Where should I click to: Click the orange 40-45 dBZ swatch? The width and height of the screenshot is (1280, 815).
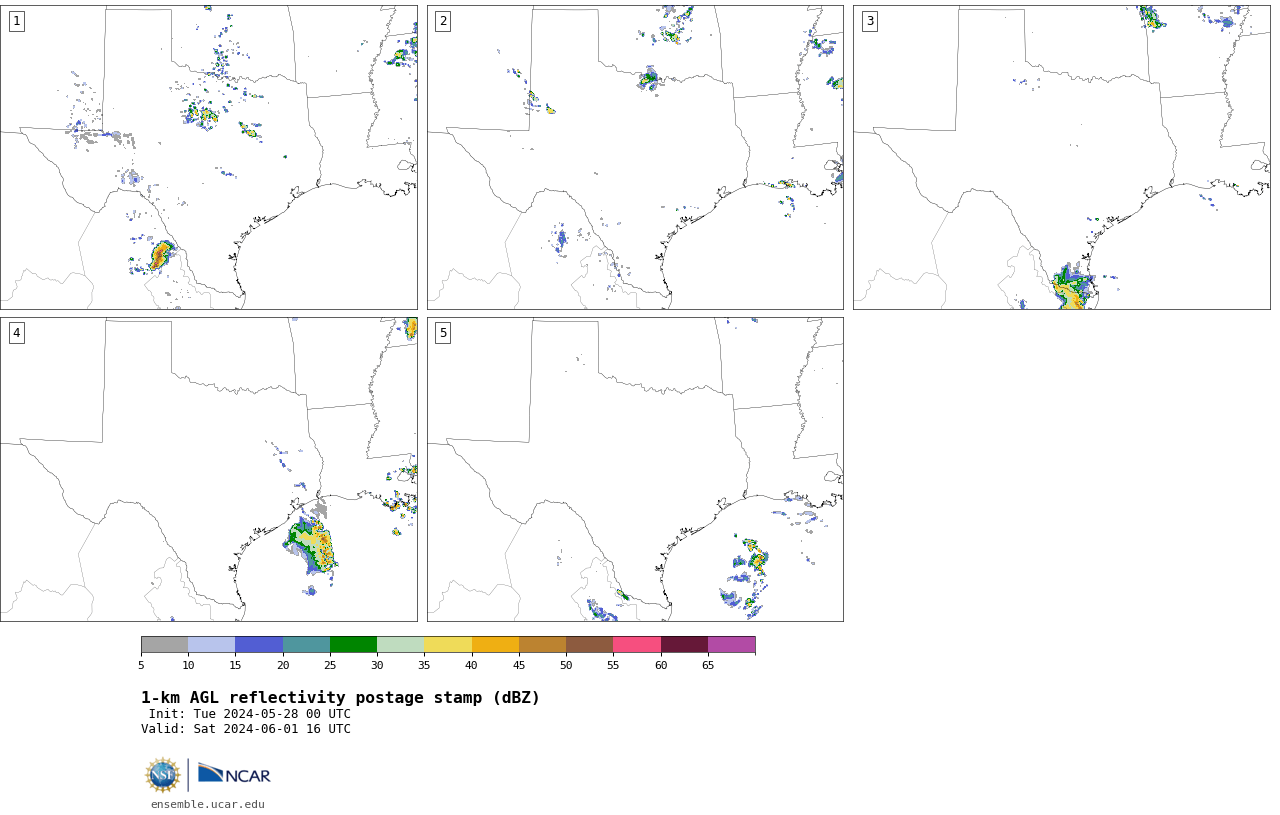pos(495,645)
